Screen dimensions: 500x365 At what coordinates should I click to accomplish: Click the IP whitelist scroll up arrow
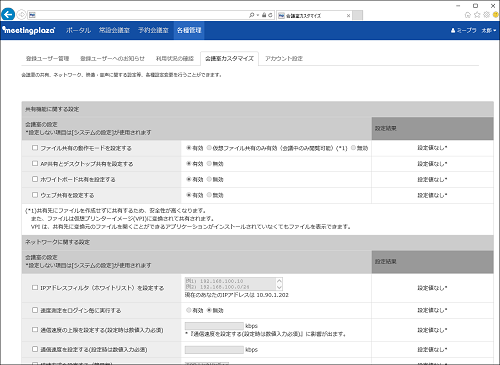coord(279,281)
